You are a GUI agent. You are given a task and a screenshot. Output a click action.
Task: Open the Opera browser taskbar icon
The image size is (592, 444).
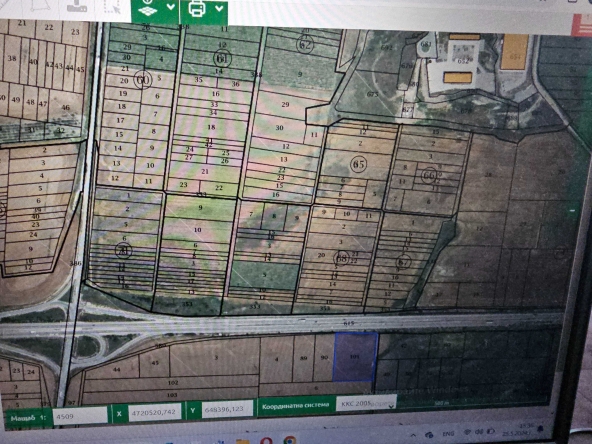(x=266, y=441)
